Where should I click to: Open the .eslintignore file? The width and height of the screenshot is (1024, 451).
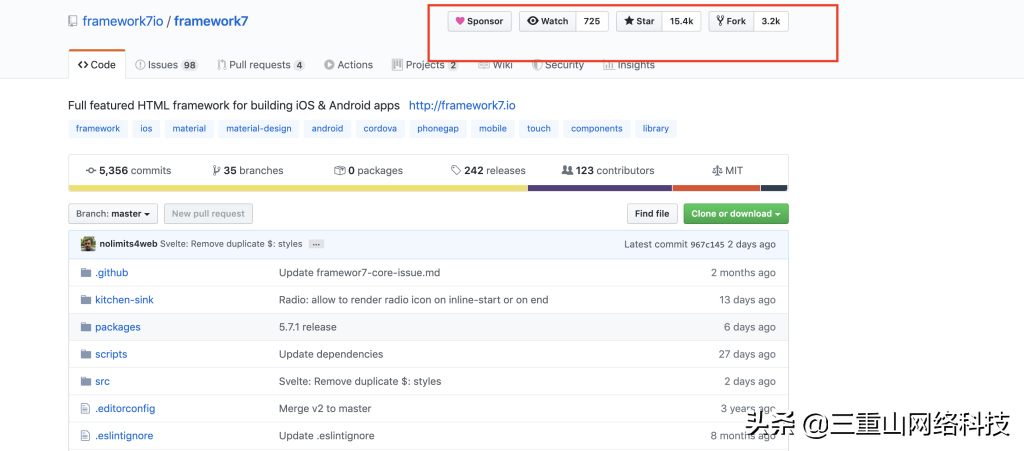(124, 435)
